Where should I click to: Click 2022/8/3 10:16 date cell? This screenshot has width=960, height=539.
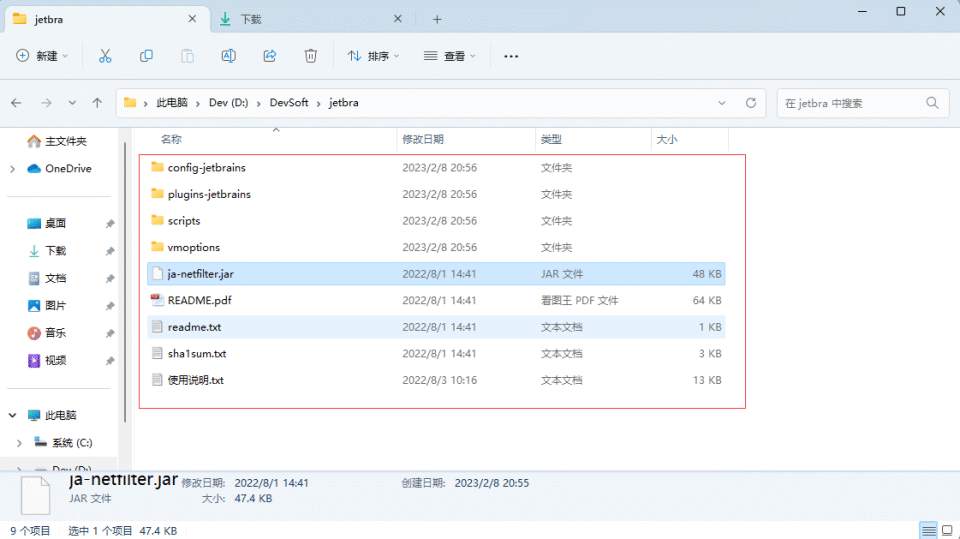[x=440, y=380]
